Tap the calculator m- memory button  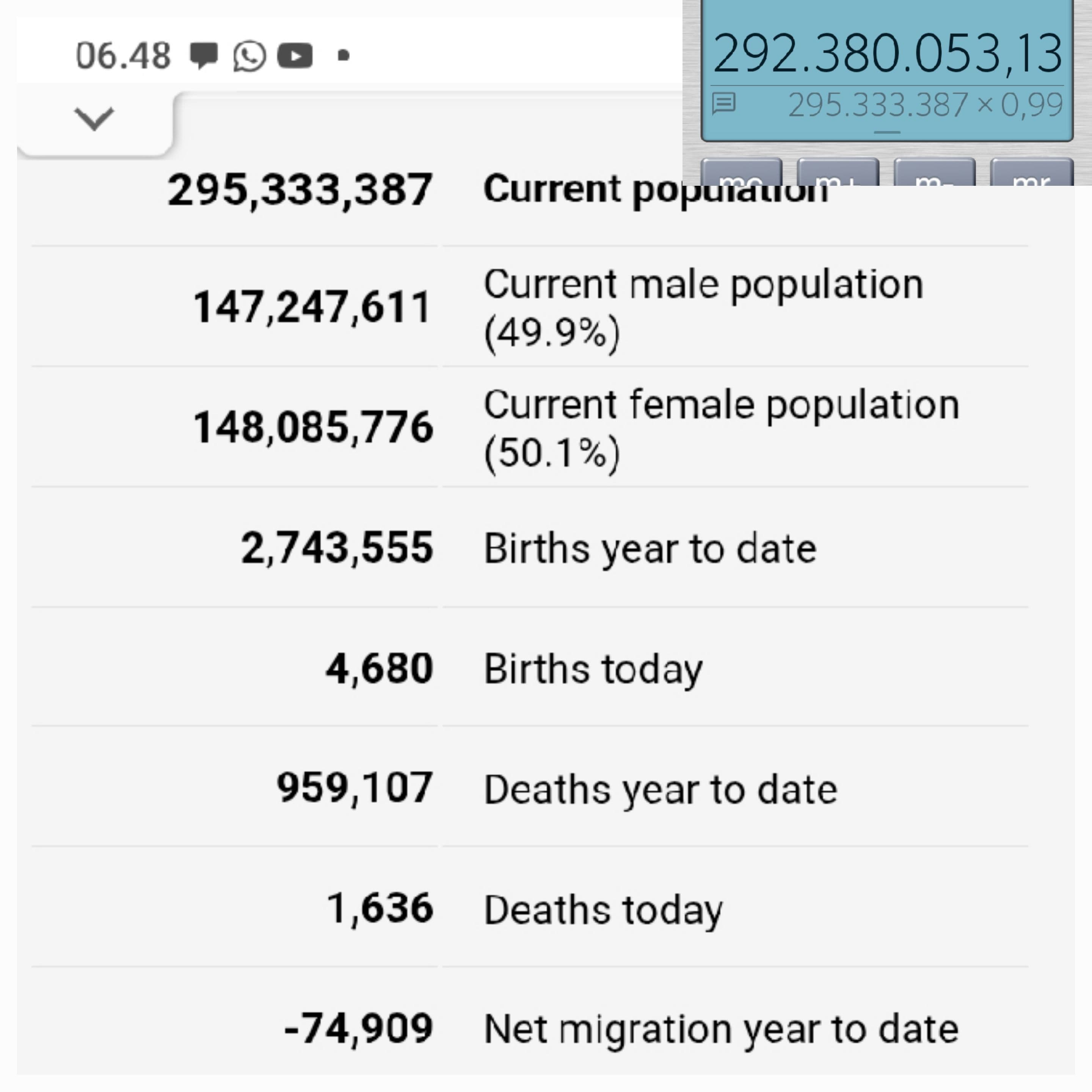[x=934, y=173]
